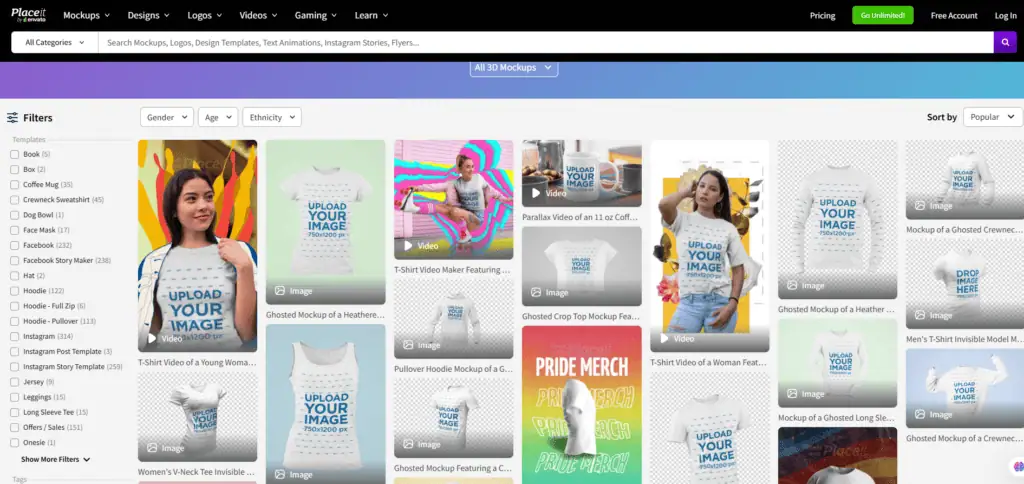Open the All Categories search dropdown
This screenshot has width=1024, height=484.
pos(55,43)
